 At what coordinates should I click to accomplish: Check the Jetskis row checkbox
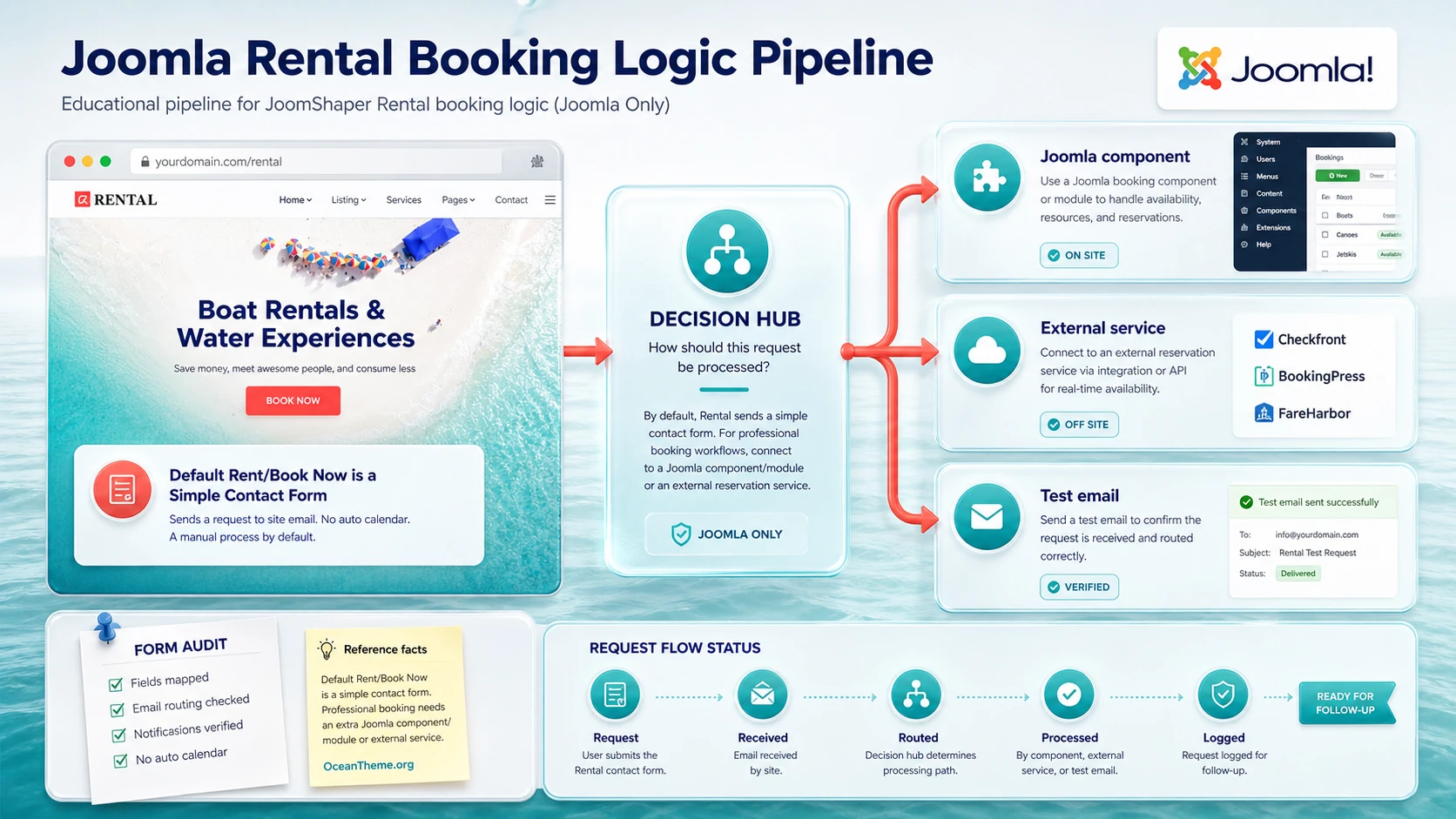point(1325,254)
